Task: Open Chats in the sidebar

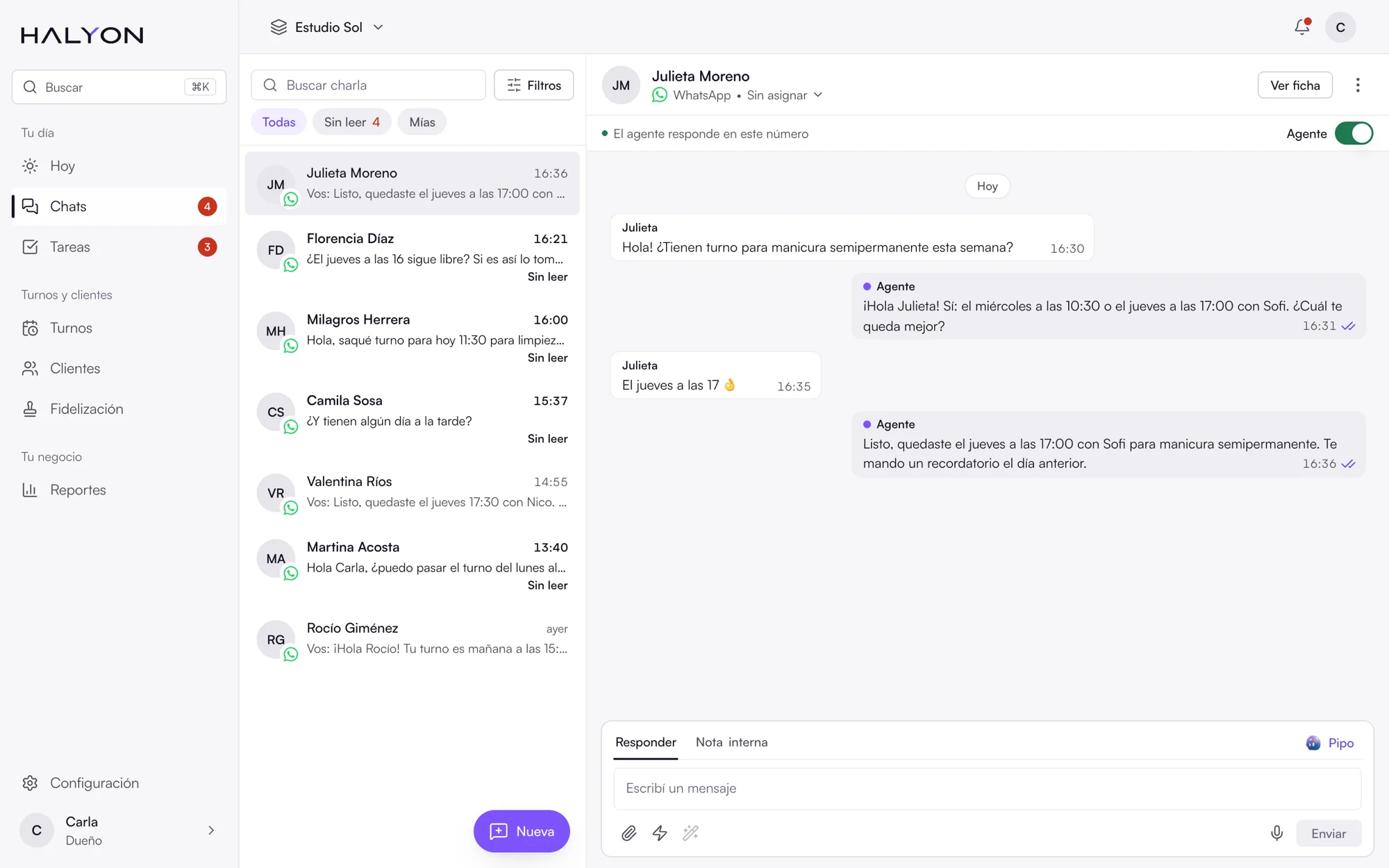Action: point(119,206)
